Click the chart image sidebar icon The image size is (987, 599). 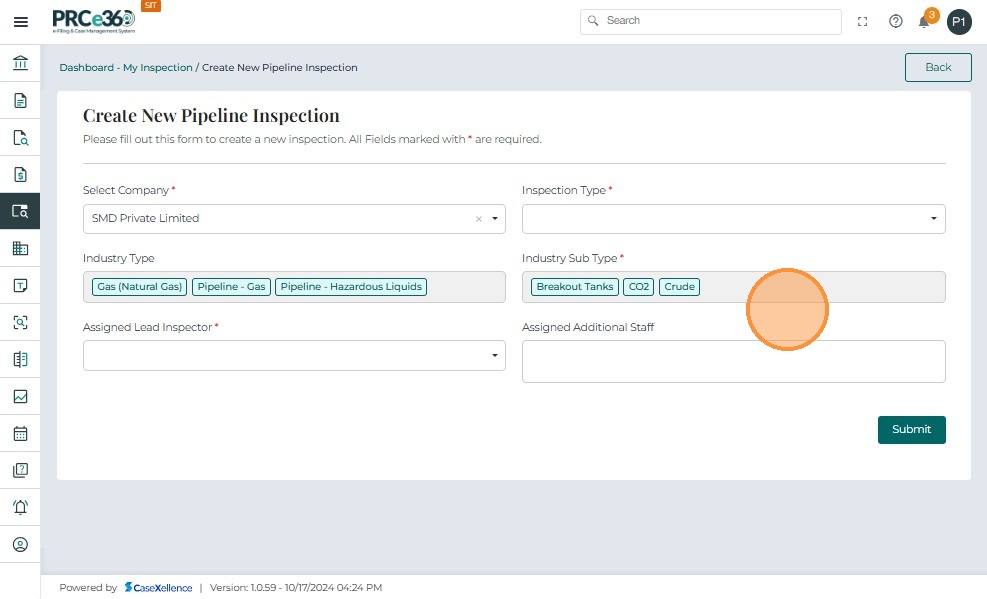[x=20, y=396]
